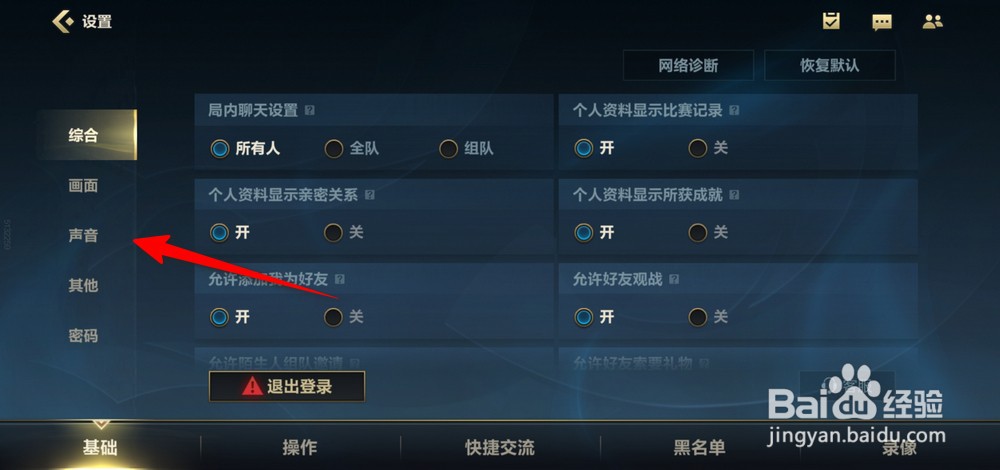Screen dimensions: 1000x470
Task: Open the 声音 settings category
Action: coord(83,235)
